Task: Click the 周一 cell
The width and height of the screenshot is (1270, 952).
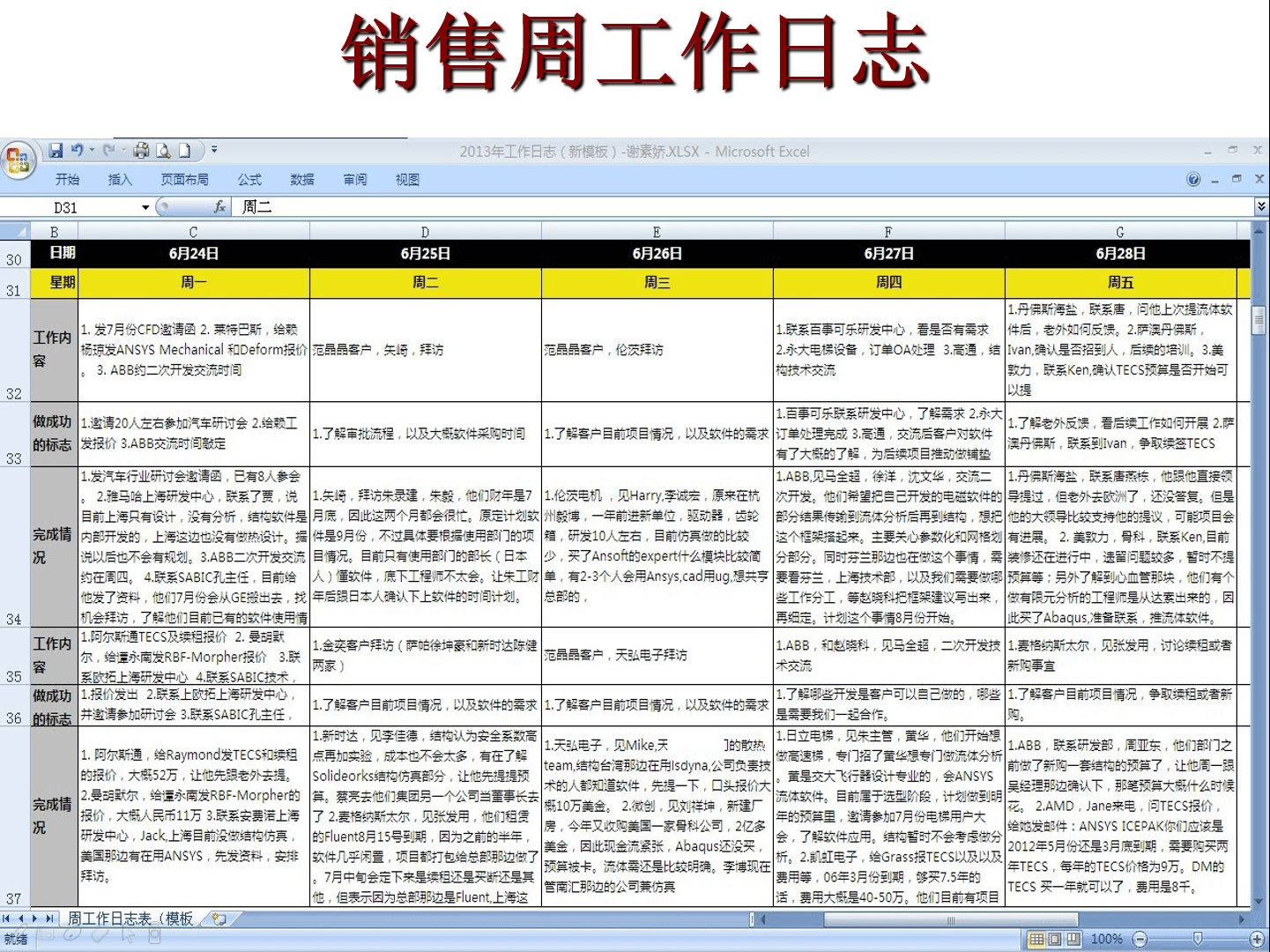Action: coord(194,283)
